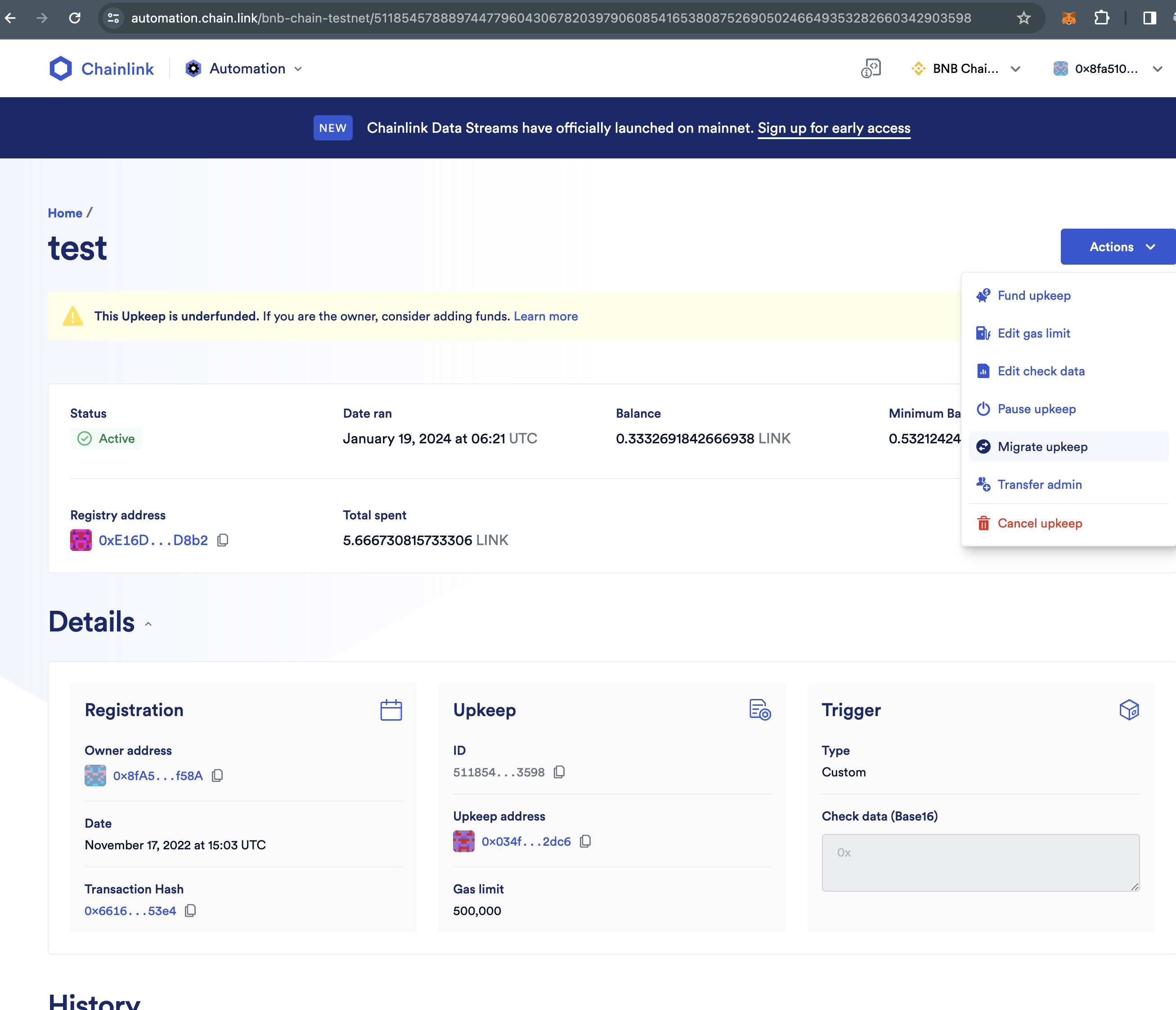Copy the transaction hash icon
The image size is (1176, 1010).
[x=191, y=911]
